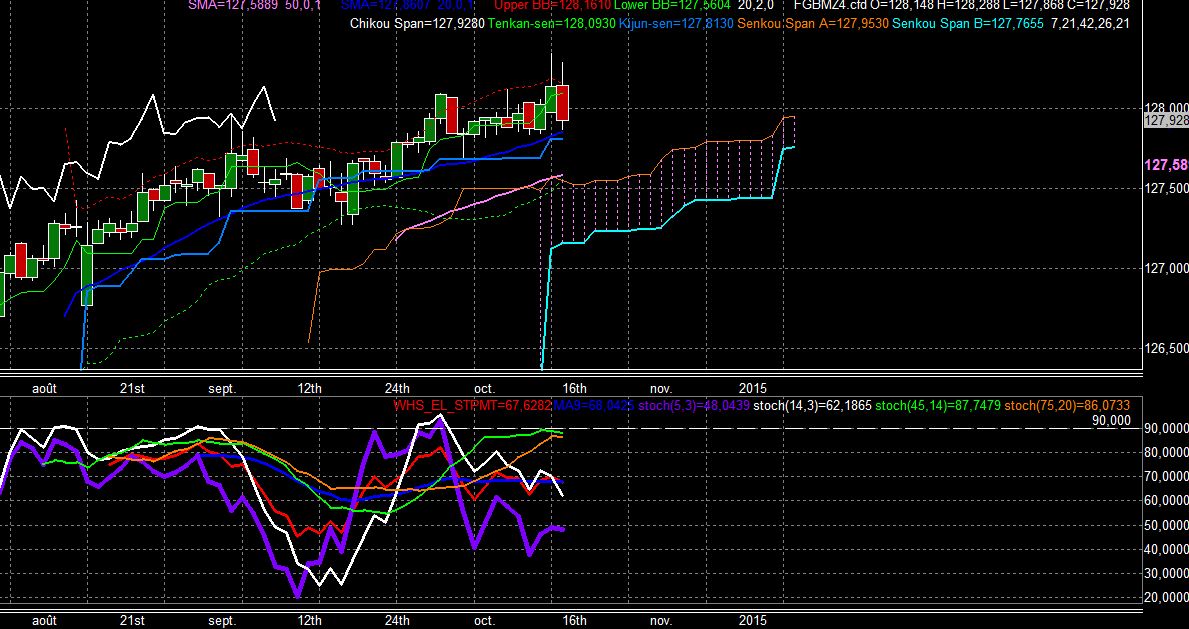1189x629 pixels.
Task: Click 21st on the stochastic panel time axis
Action: pos(132,620)
